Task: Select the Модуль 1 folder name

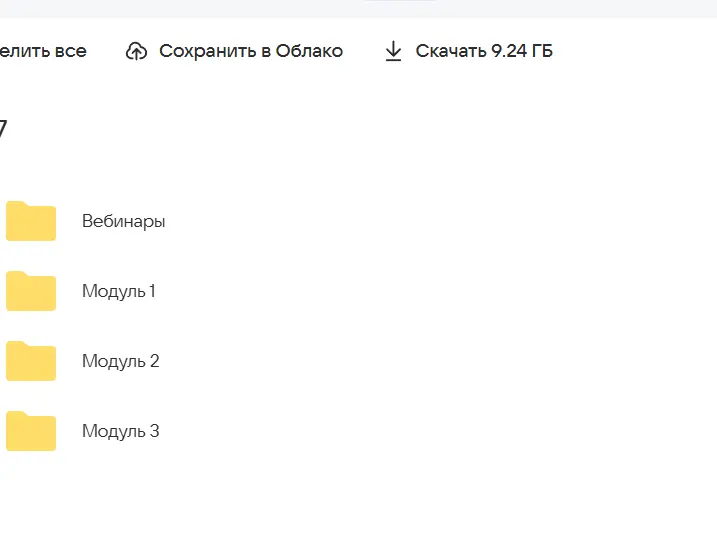Action: pos(119,291)
